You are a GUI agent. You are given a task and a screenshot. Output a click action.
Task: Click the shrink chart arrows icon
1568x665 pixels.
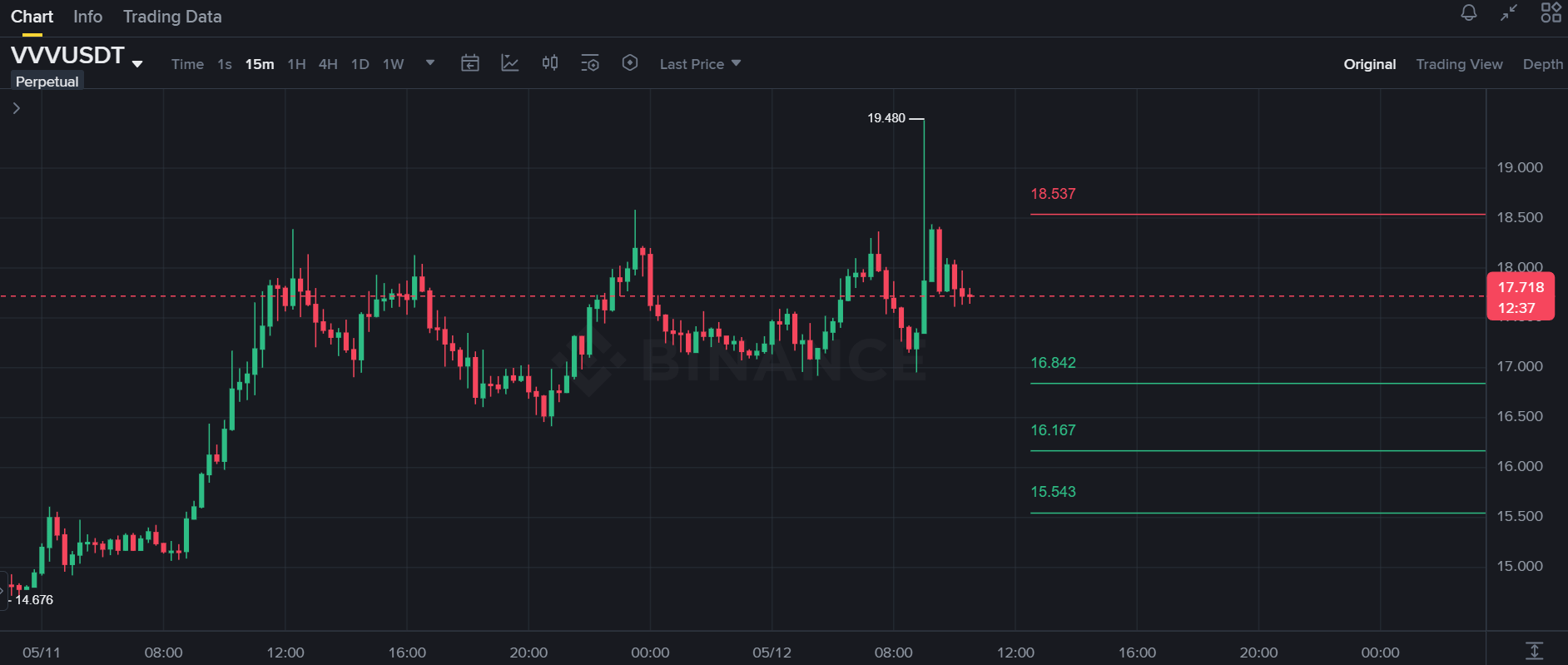click(1509, 12)
